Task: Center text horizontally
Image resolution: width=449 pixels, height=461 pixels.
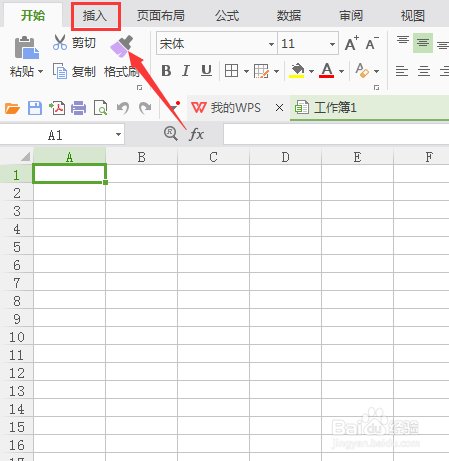Action: pos(424,71)
